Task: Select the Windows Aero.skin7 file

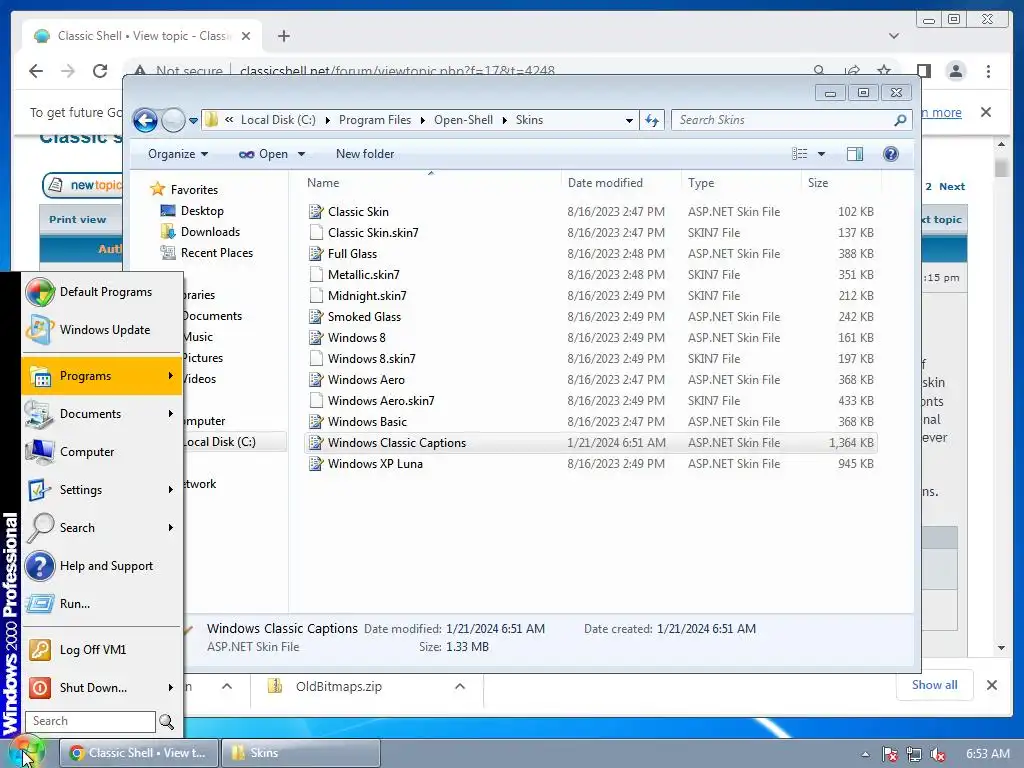Action: pyautogui.click(x=381, y=400)
